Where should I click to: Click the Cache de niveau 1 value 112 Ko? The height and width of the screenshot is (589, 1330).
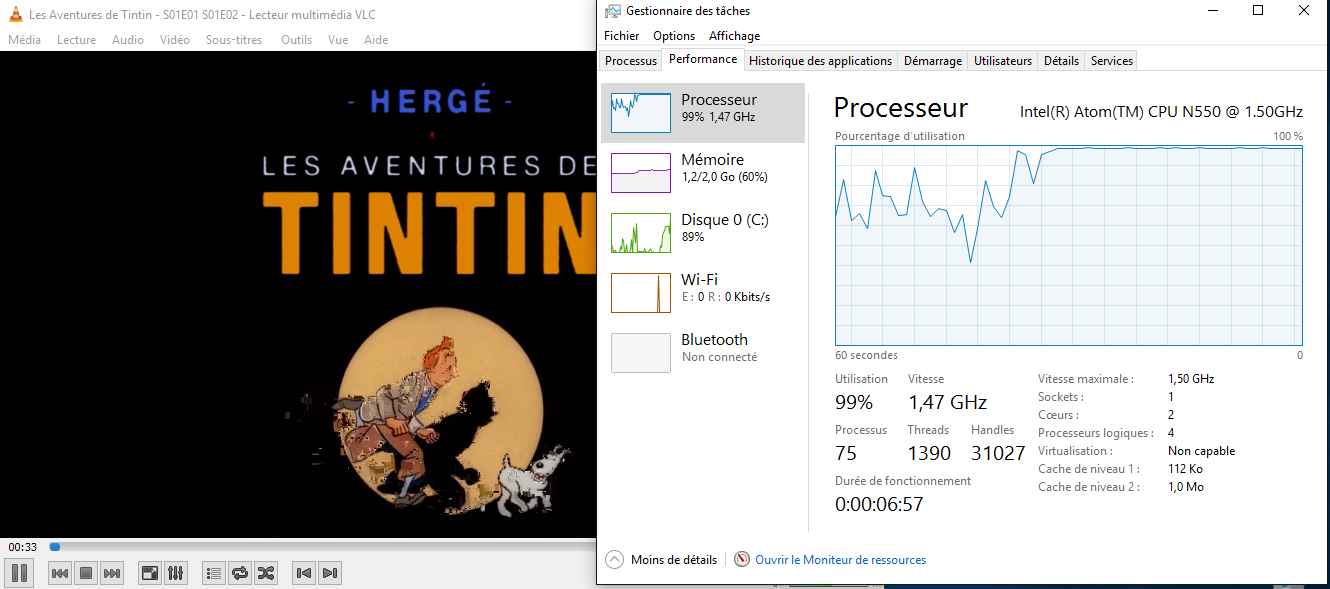1185,469
